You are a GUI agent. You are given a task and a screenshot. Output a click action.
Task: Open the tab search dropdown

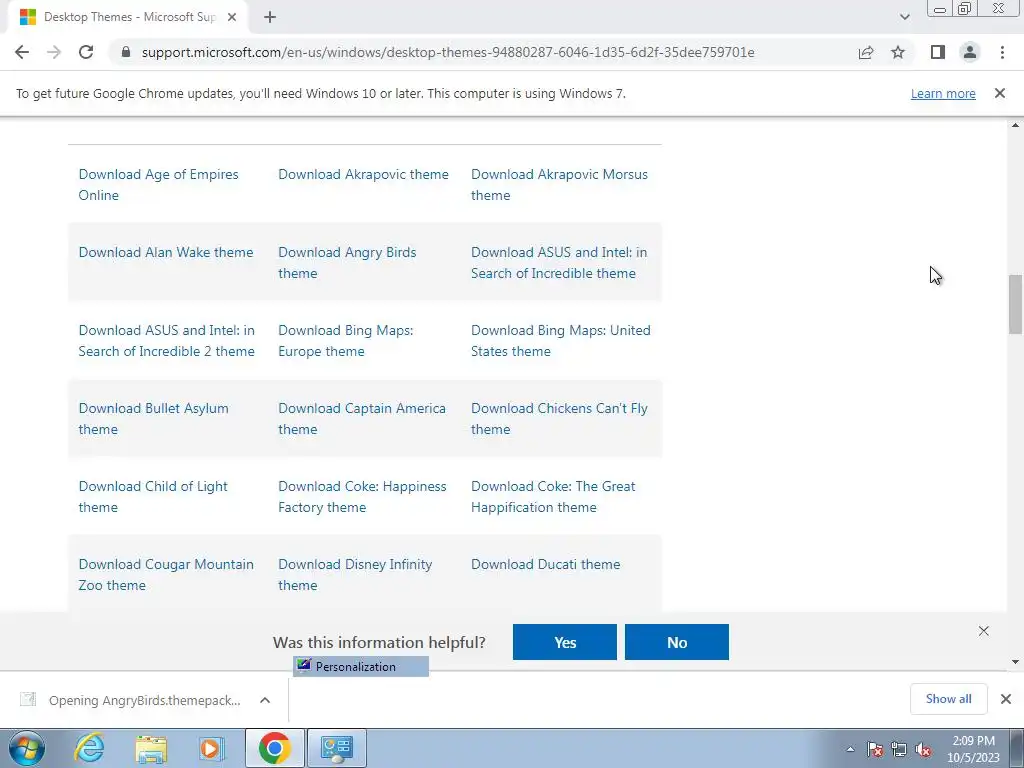(904, 17)
